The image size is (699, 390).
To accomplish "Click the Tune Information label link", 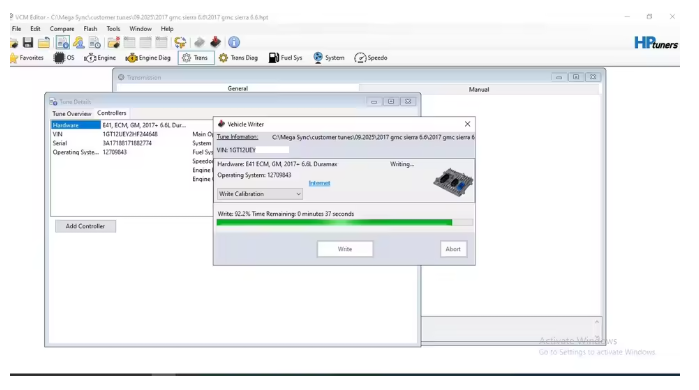I will click(238, 137).
